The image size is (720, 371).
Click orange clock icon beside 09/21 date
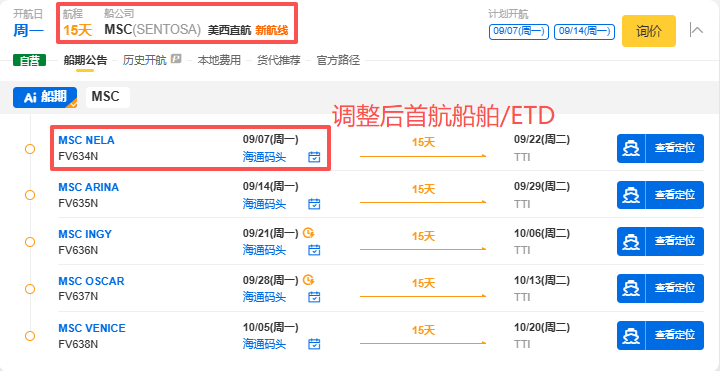(x=309, y=233)
